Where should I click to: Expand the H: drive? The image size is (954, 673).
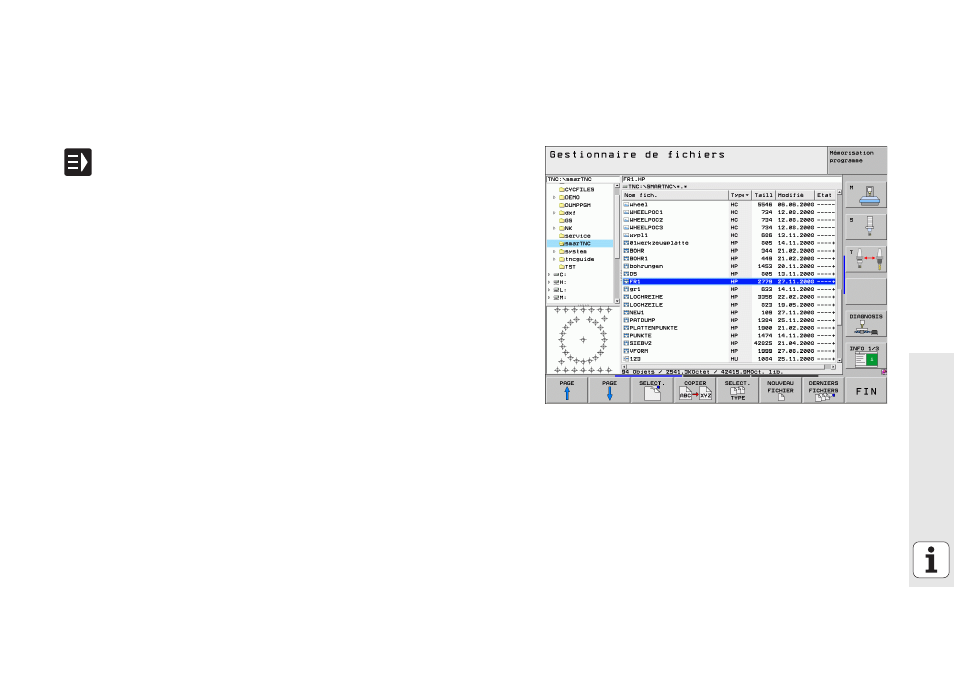[x=549, y=282]
